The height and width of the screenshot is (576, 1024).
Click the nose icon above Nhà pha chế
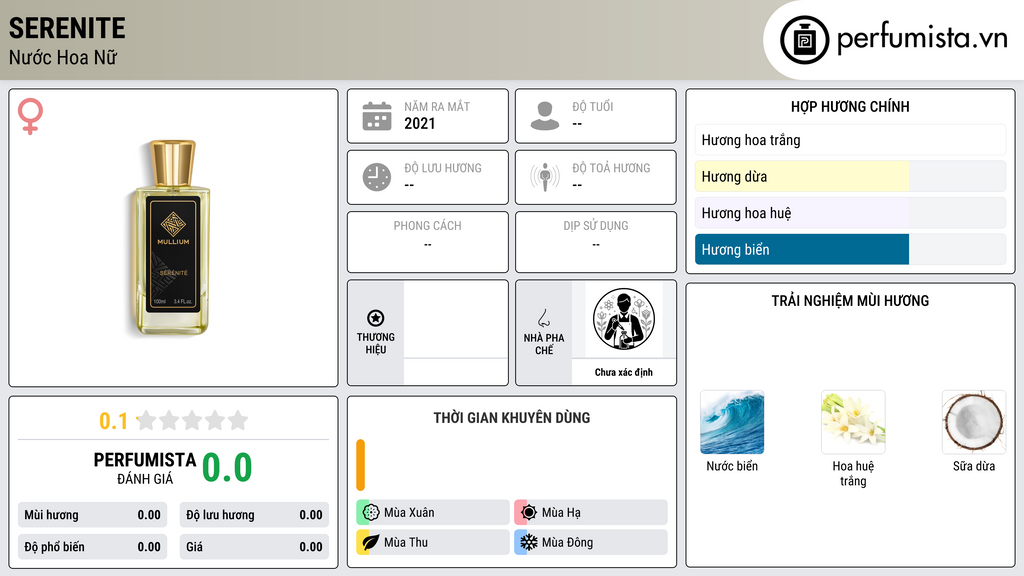point(543,318)
